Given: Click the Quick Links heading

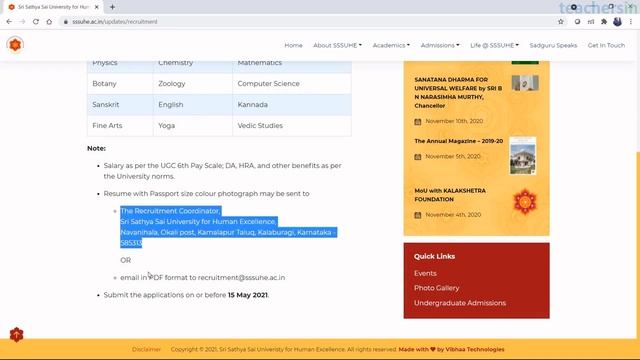Looking at the screenshot, I should coord(434,256).
